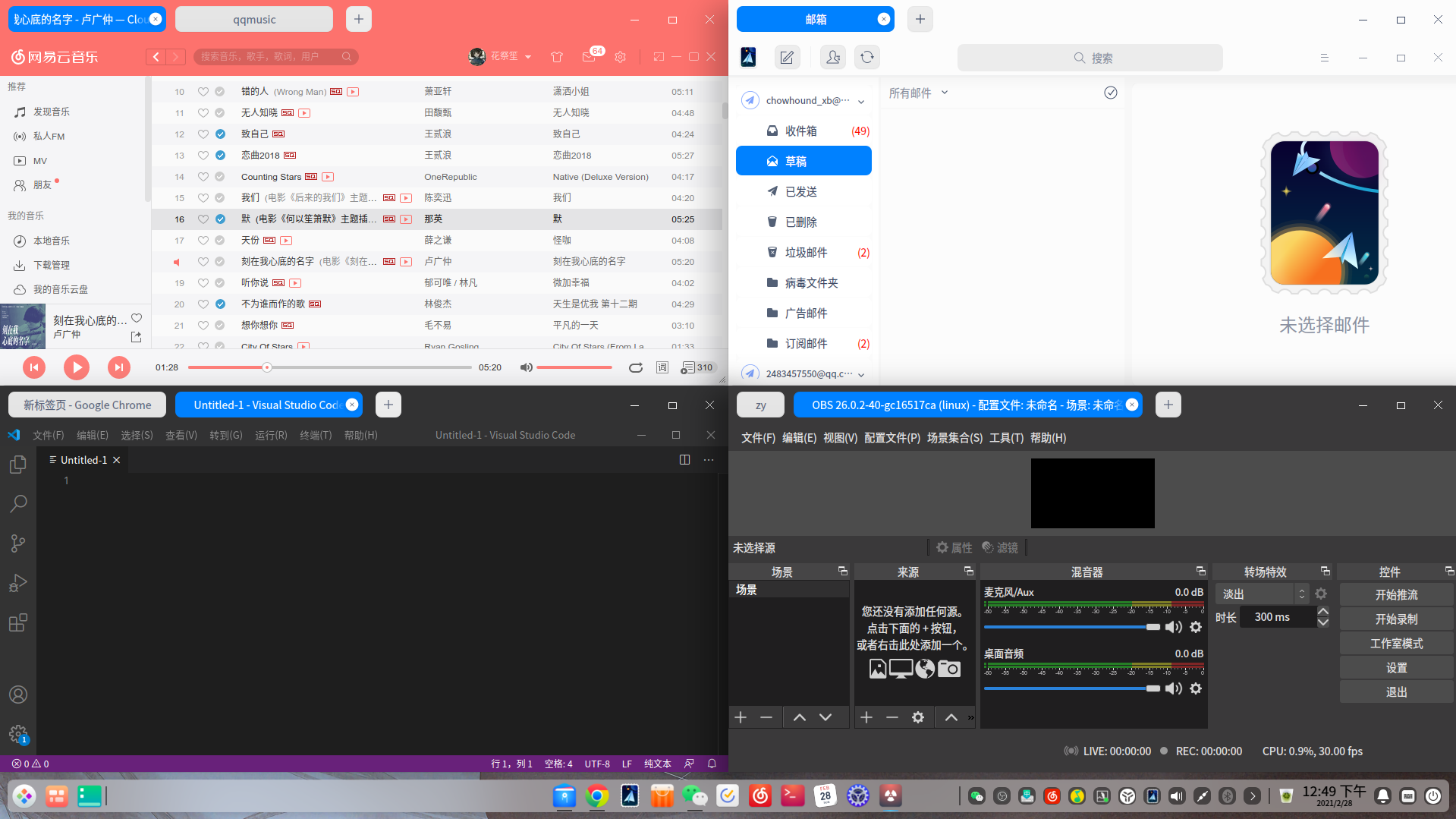Image resolution: width=1456 pixels, height=819 pixels.
Task: Collapse the chowhound_xb mail account
Action: 861,101
